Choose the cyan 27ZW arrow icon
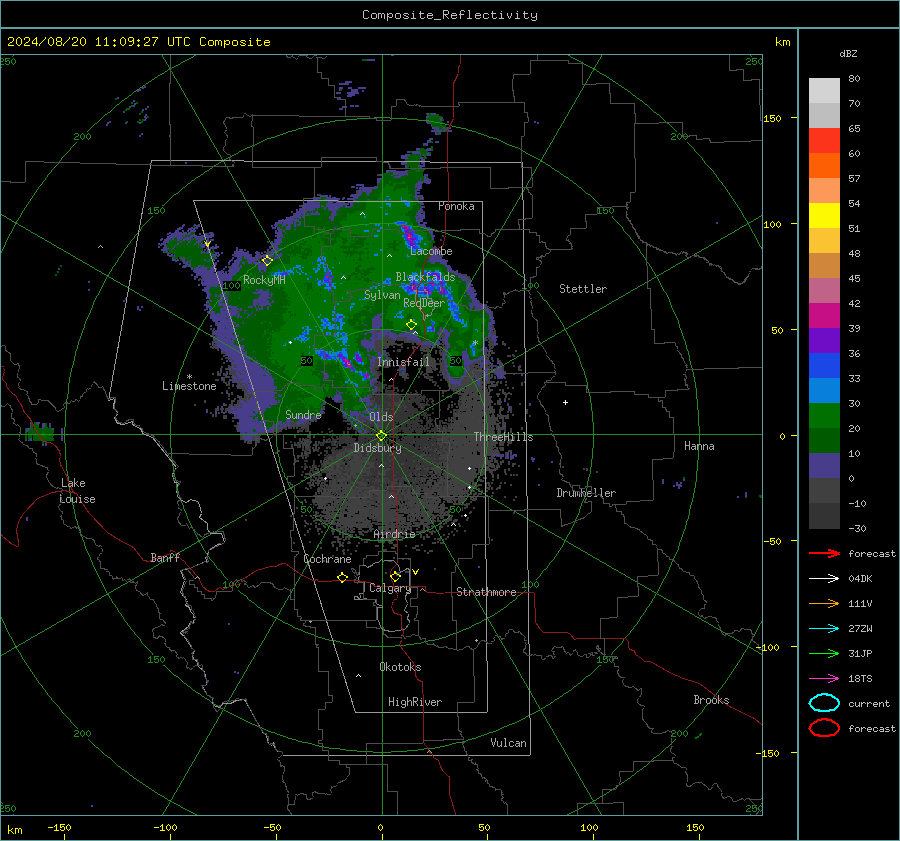This screenshot has width=900, height=841. click(x=824, y=629)
